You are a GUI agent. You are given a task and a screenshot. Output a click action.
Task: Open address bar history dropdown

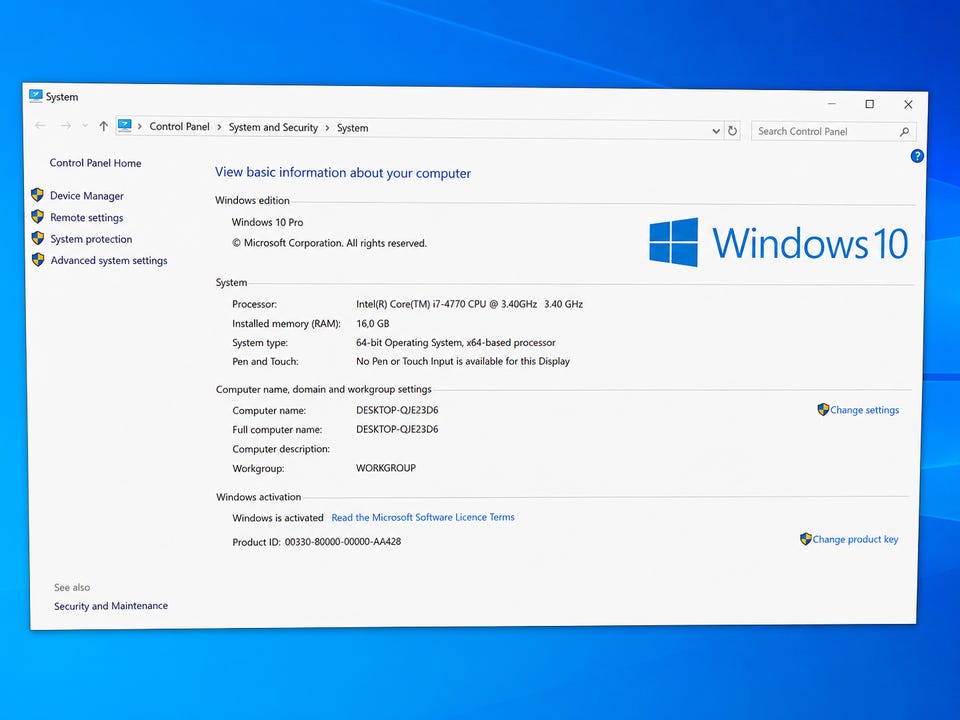tap(716, 131)
